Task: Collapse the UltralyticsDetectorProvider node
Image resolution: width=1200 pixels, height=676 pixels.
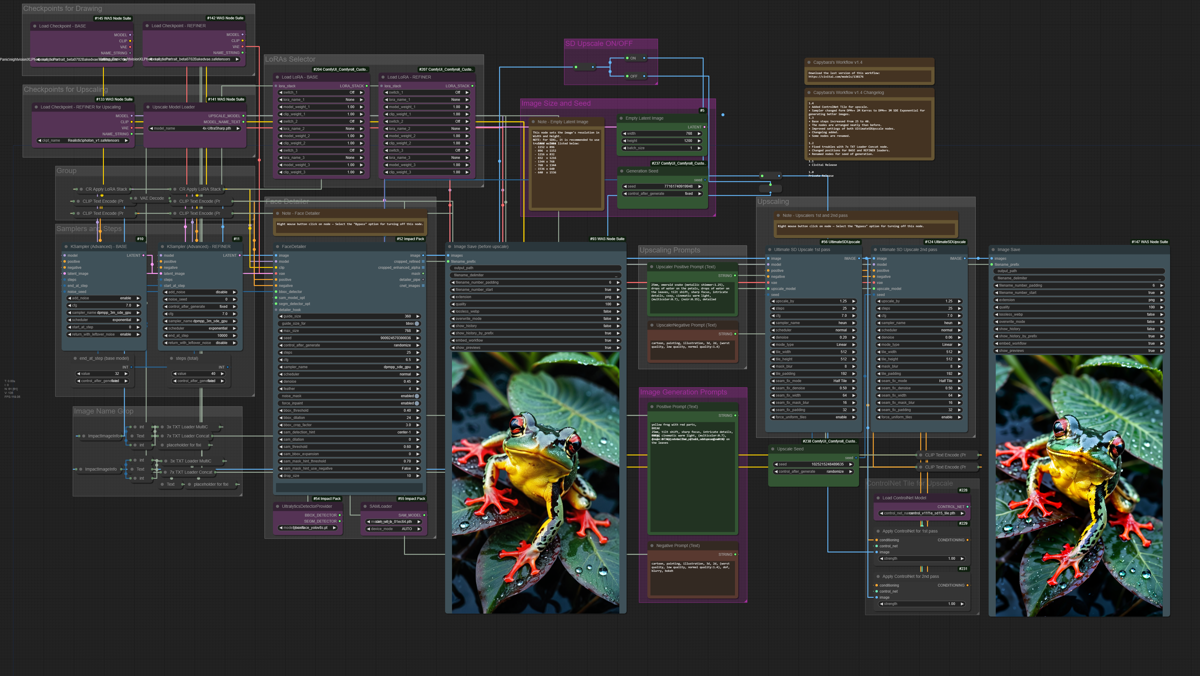Action: [x=278, y=506]
